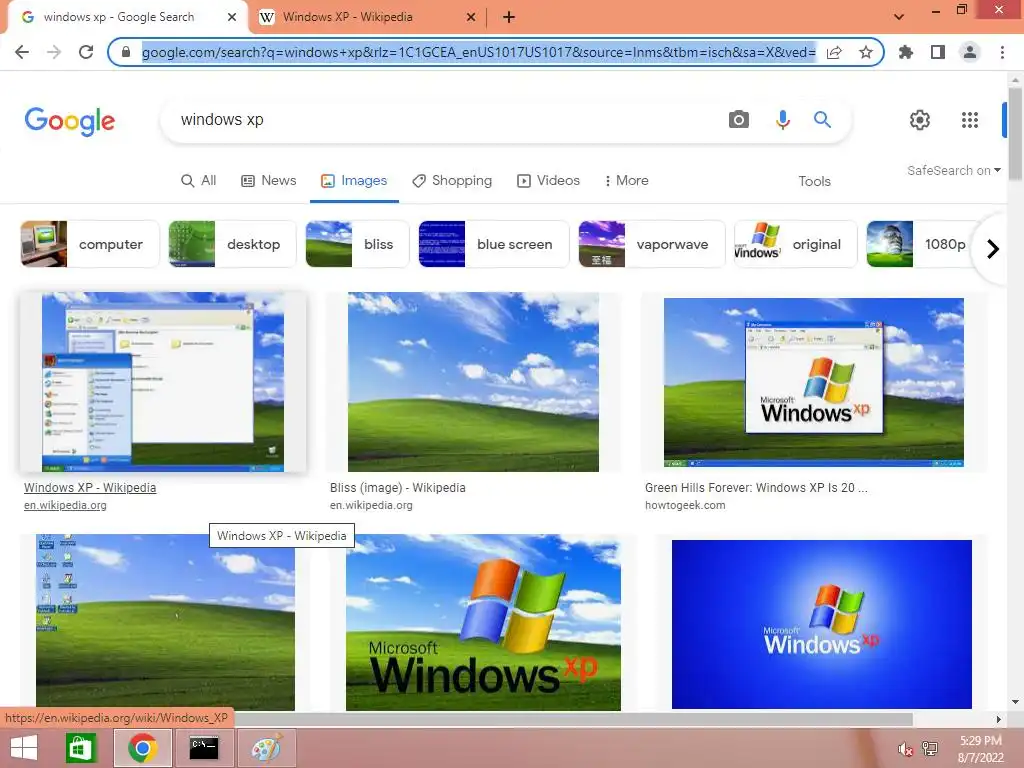This screenshot has height=768, width=1024.
Task: Click the URL in the address bar
Action: coord(479,52)
